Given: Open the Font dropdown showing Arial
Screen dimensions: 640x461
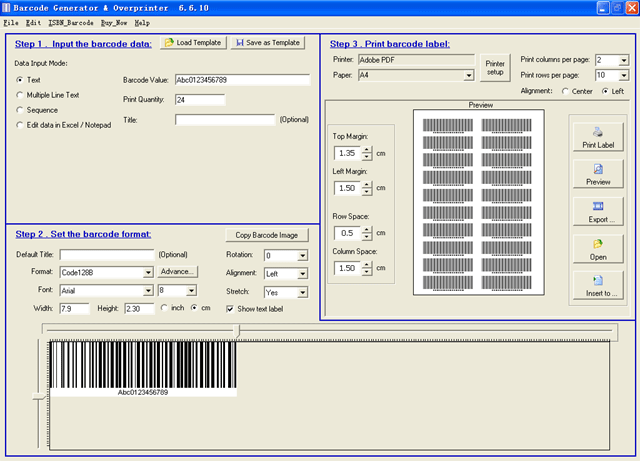Looking at the screenshot, I should 148,291.
